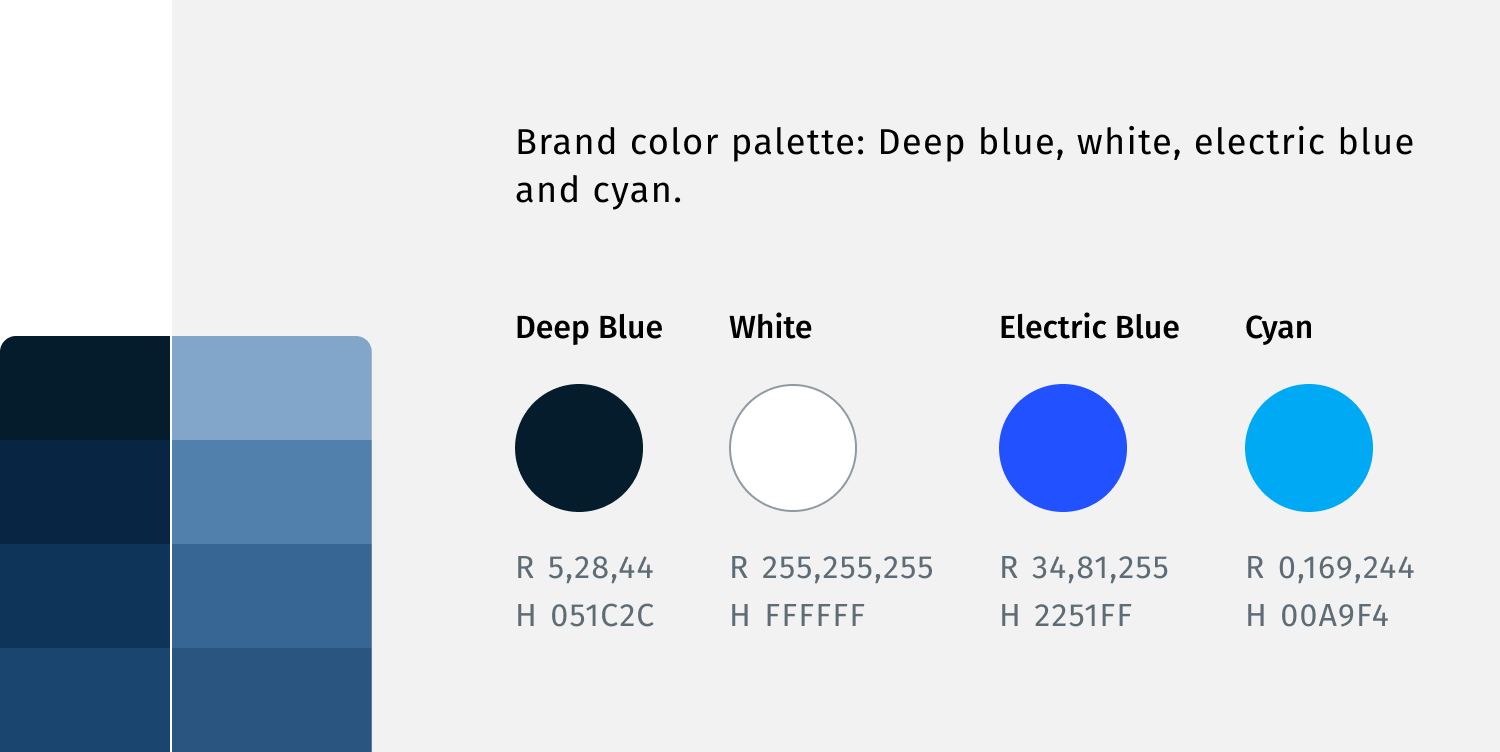Click hex value 051C2C
Screen dimensions: 1500x752
tap(602, 616)
